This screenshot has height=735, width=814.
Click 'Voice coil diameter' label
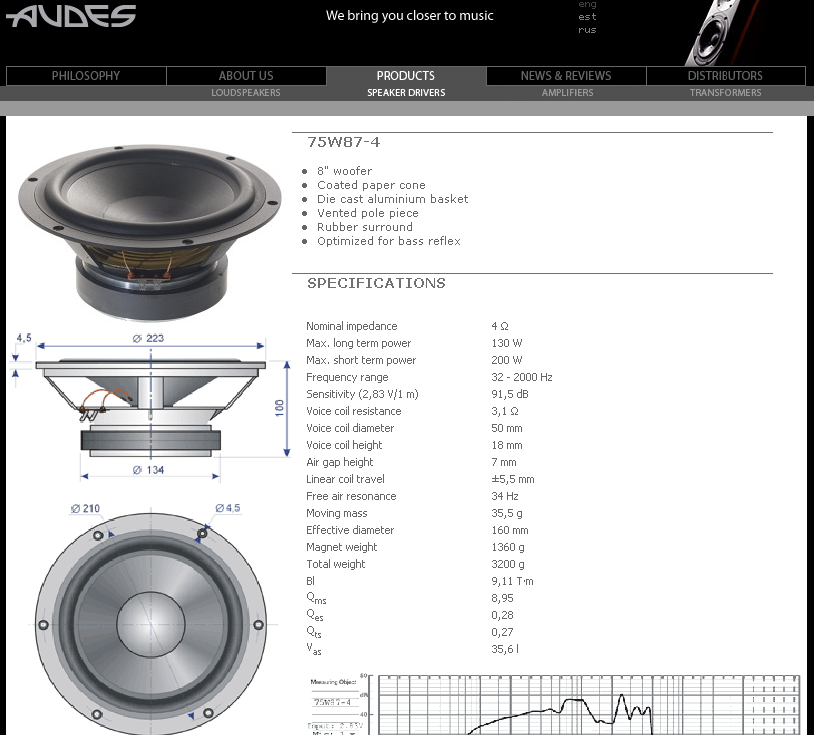coord(350,428)
